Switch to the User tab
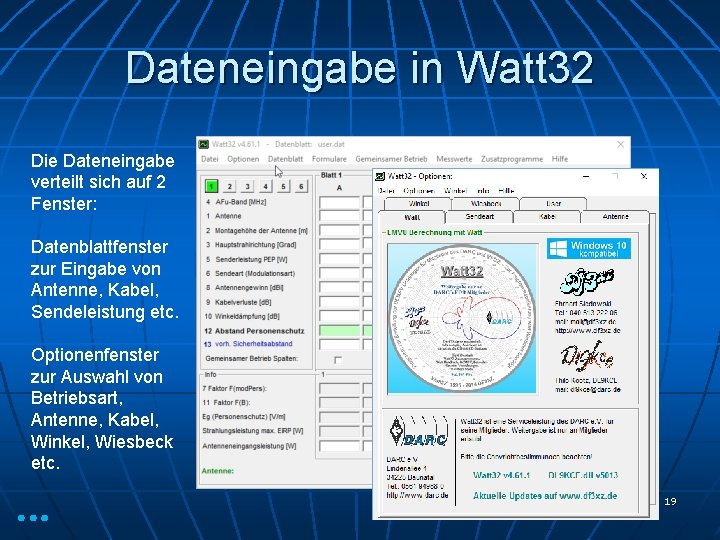 [553, 203]
